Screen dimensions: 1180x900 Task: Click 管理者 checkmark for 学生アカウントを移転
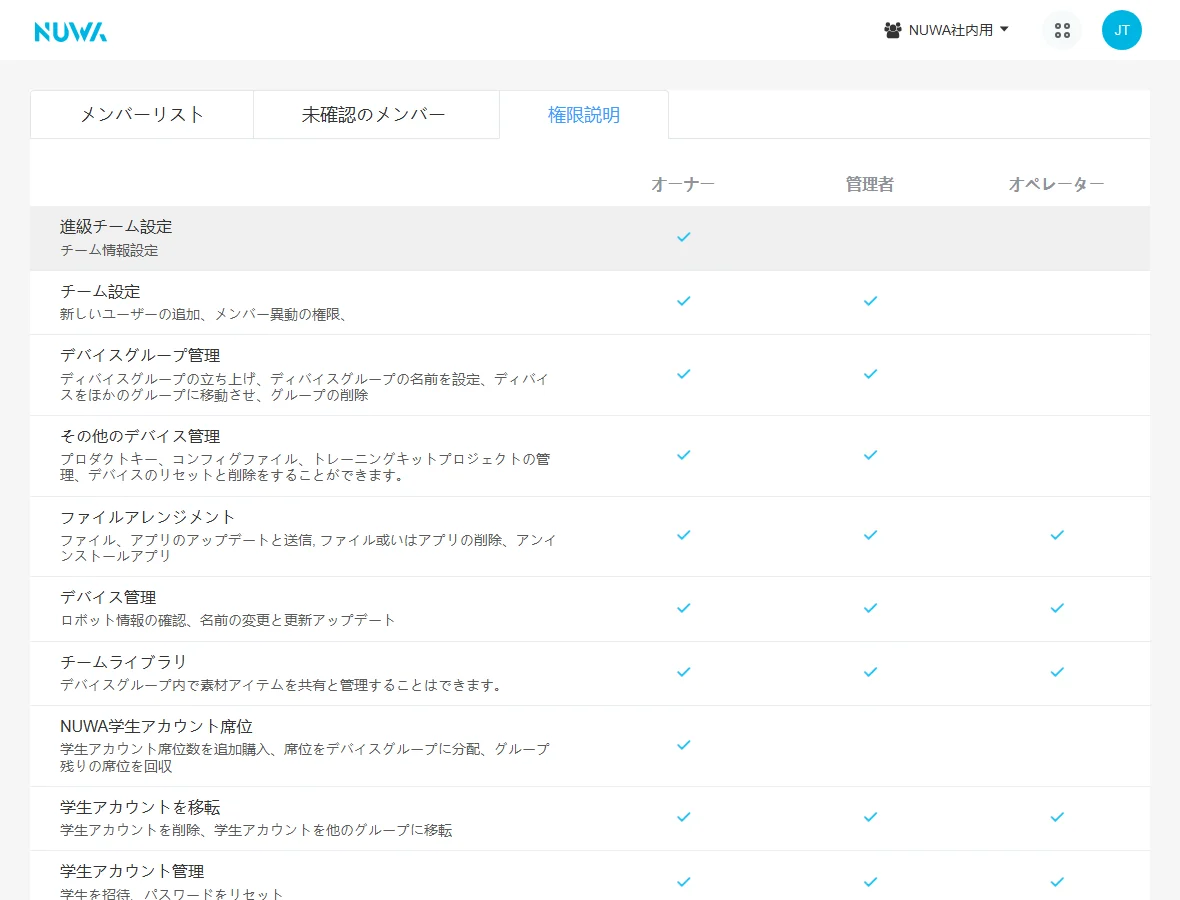(870, 817)
